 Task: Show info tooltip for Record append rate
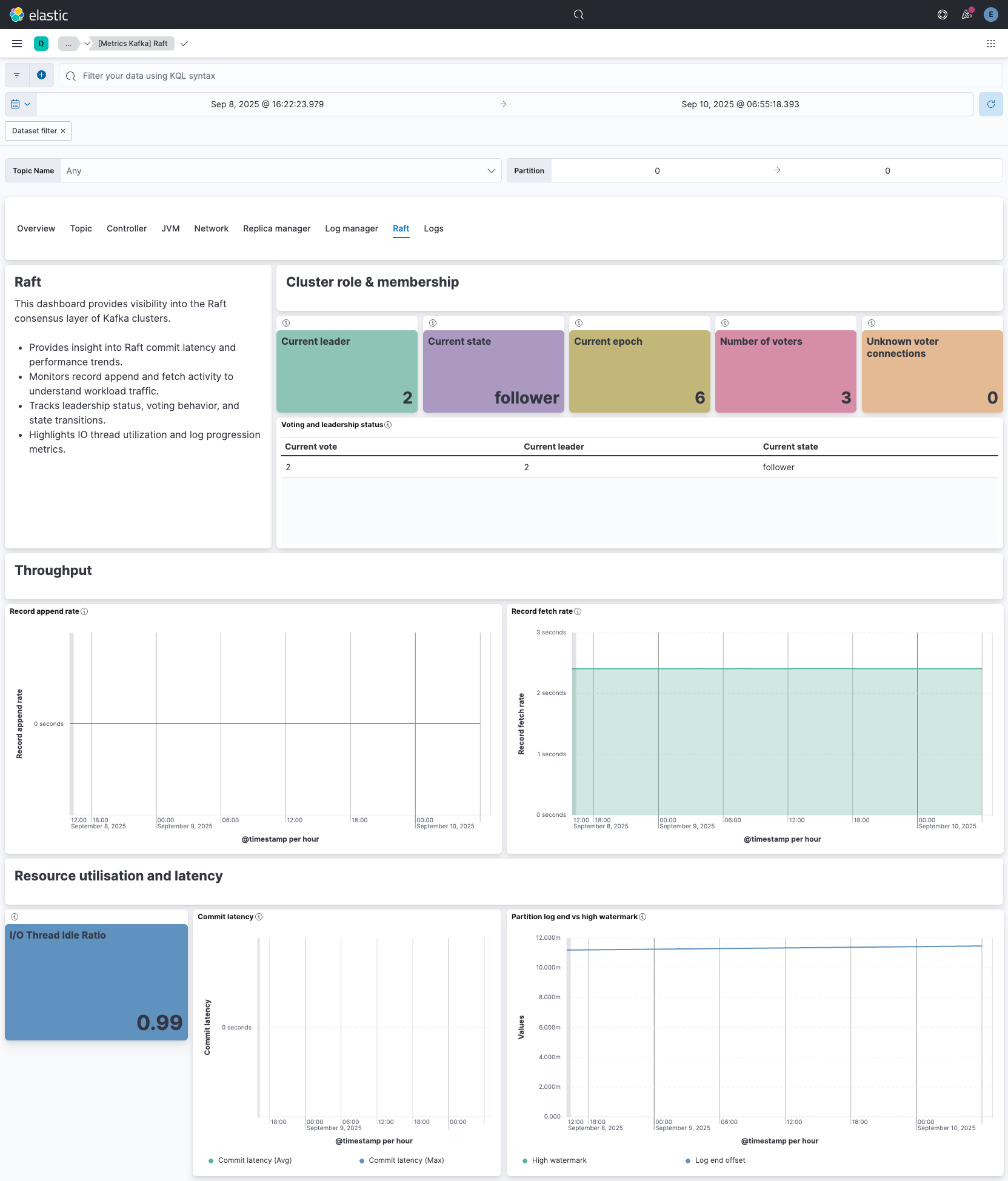(x=84, y=611)
